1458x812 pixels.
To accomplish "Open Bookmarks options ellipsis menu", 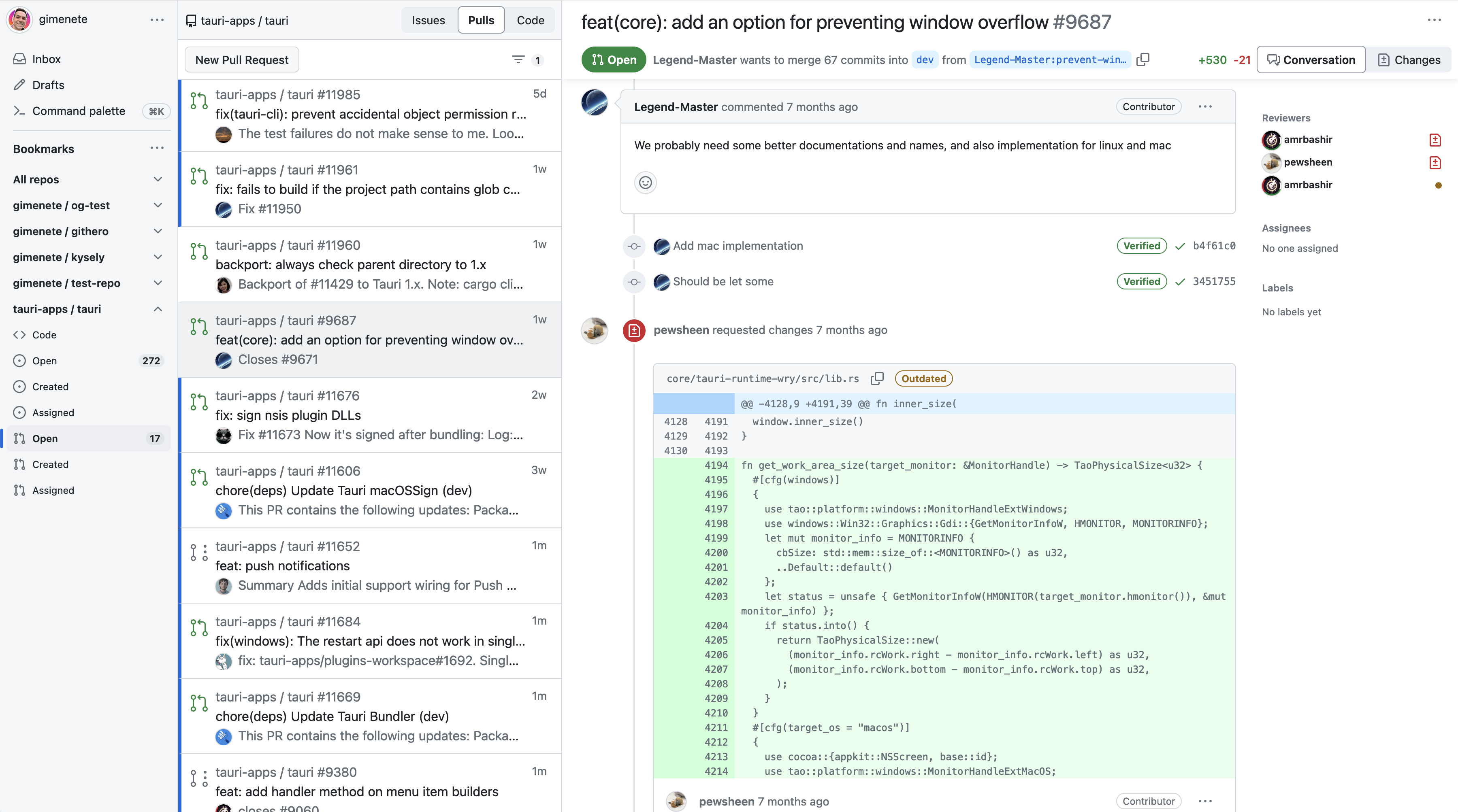I will tap(157, 148).
